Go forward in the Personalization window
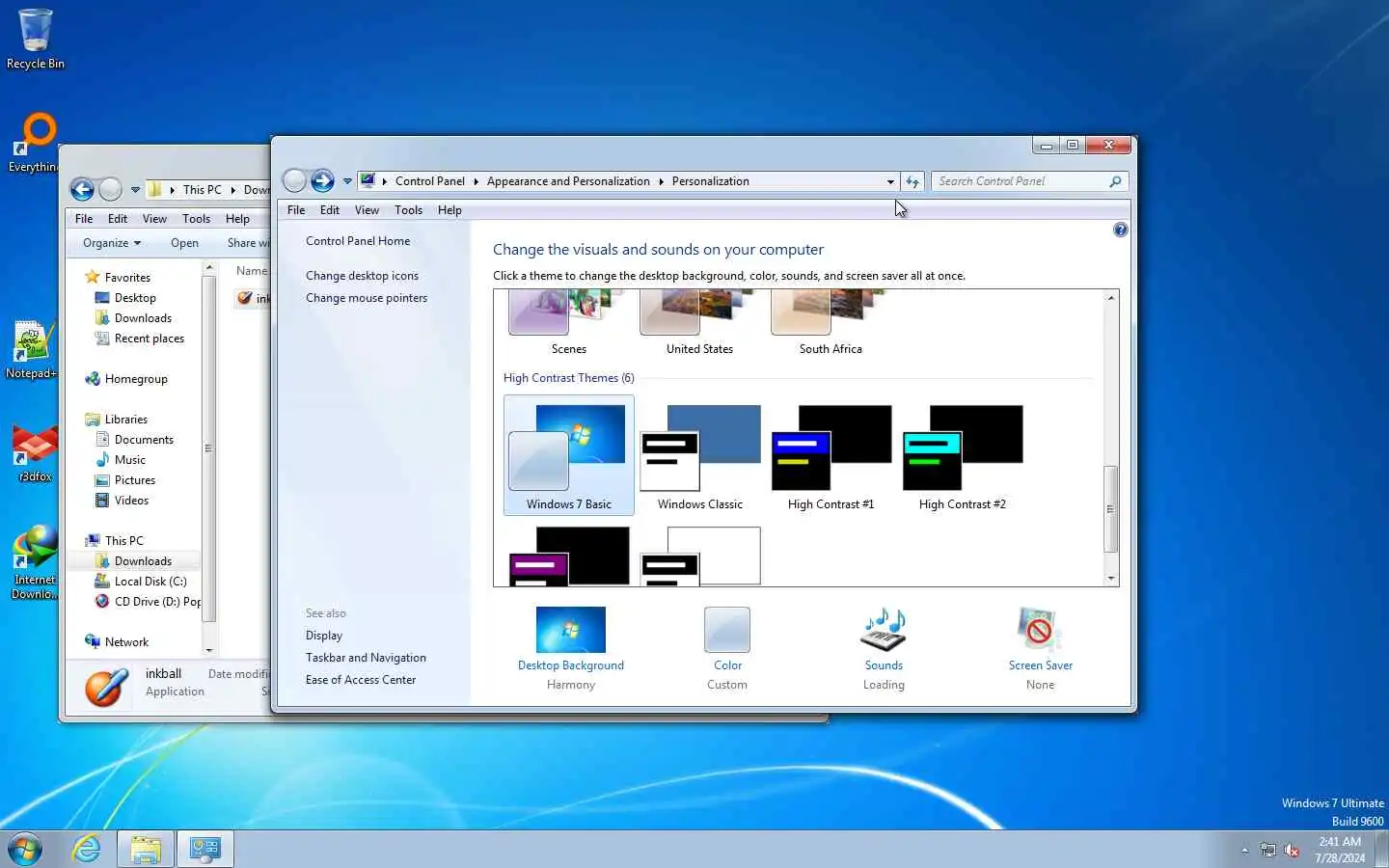 click(322, 180)
